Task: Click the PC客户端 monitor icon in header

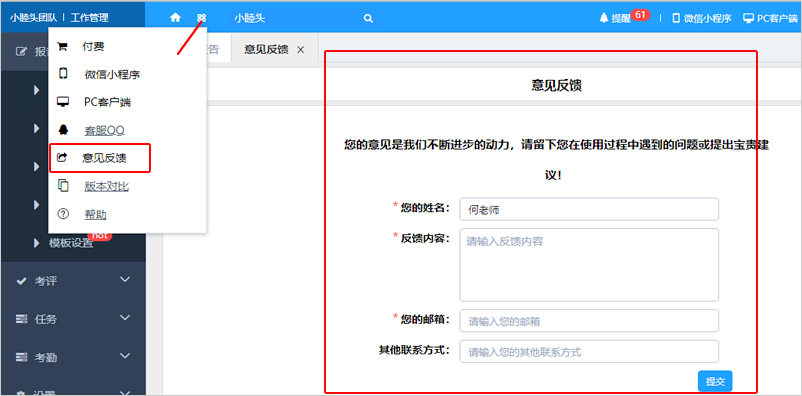Action: pyautogui.click(x=749, y=18)
